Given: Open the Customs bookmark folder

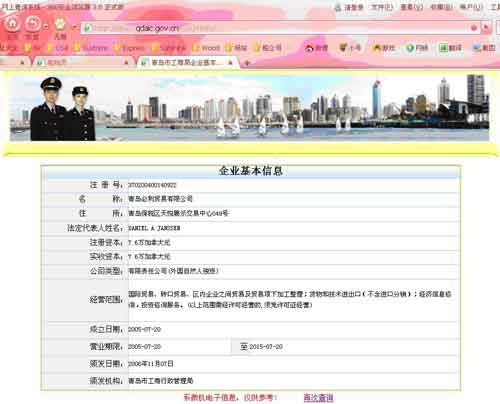Looking at the screenshot, I should click(91, 48).
